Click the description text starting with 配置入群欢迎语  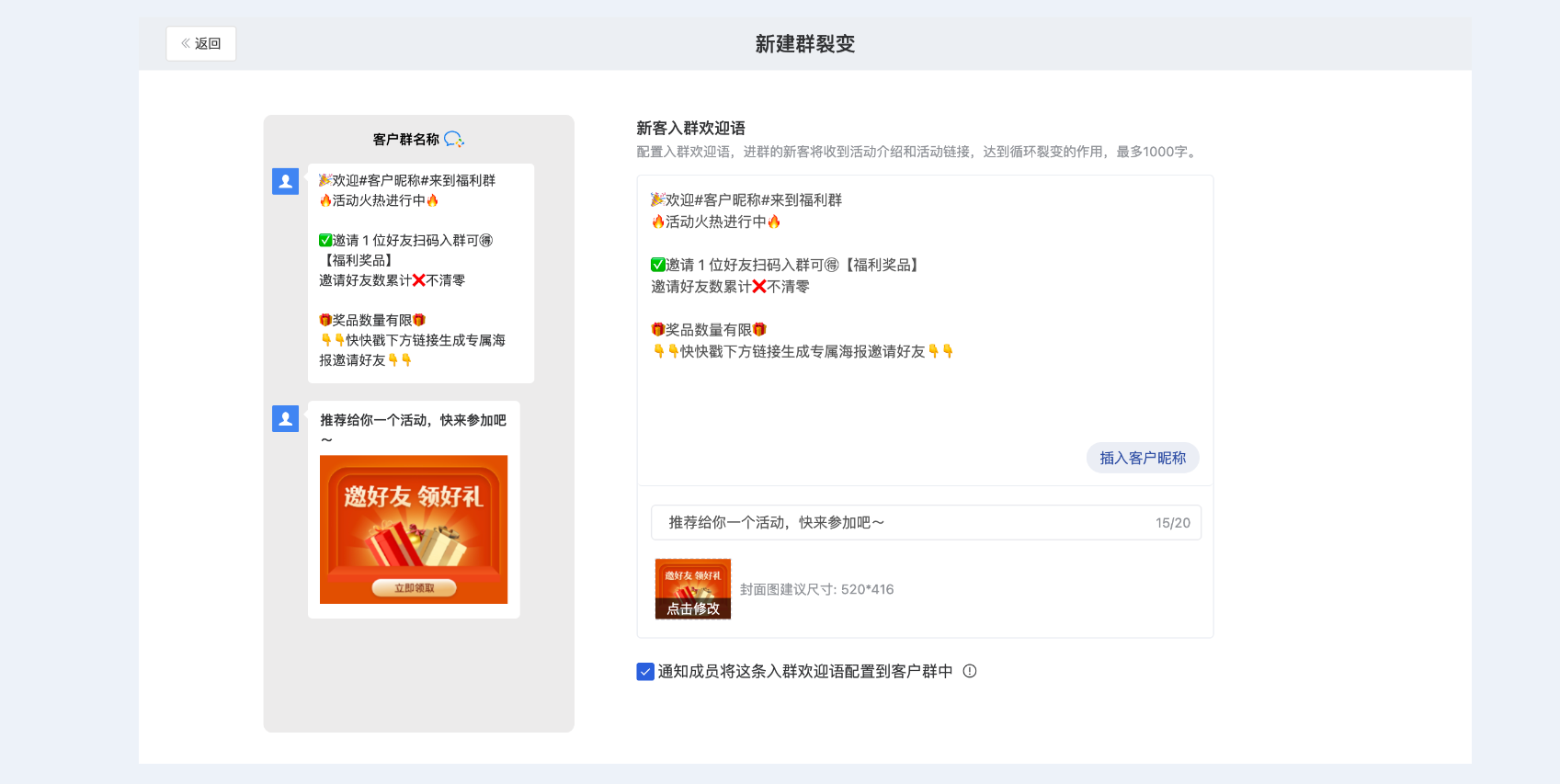[919, 152]
